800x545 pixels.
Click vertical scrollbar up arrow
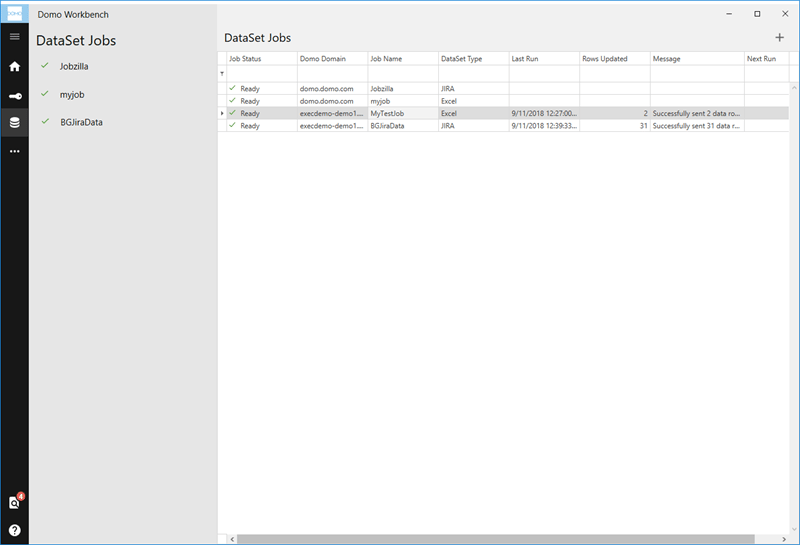[794, 88]
